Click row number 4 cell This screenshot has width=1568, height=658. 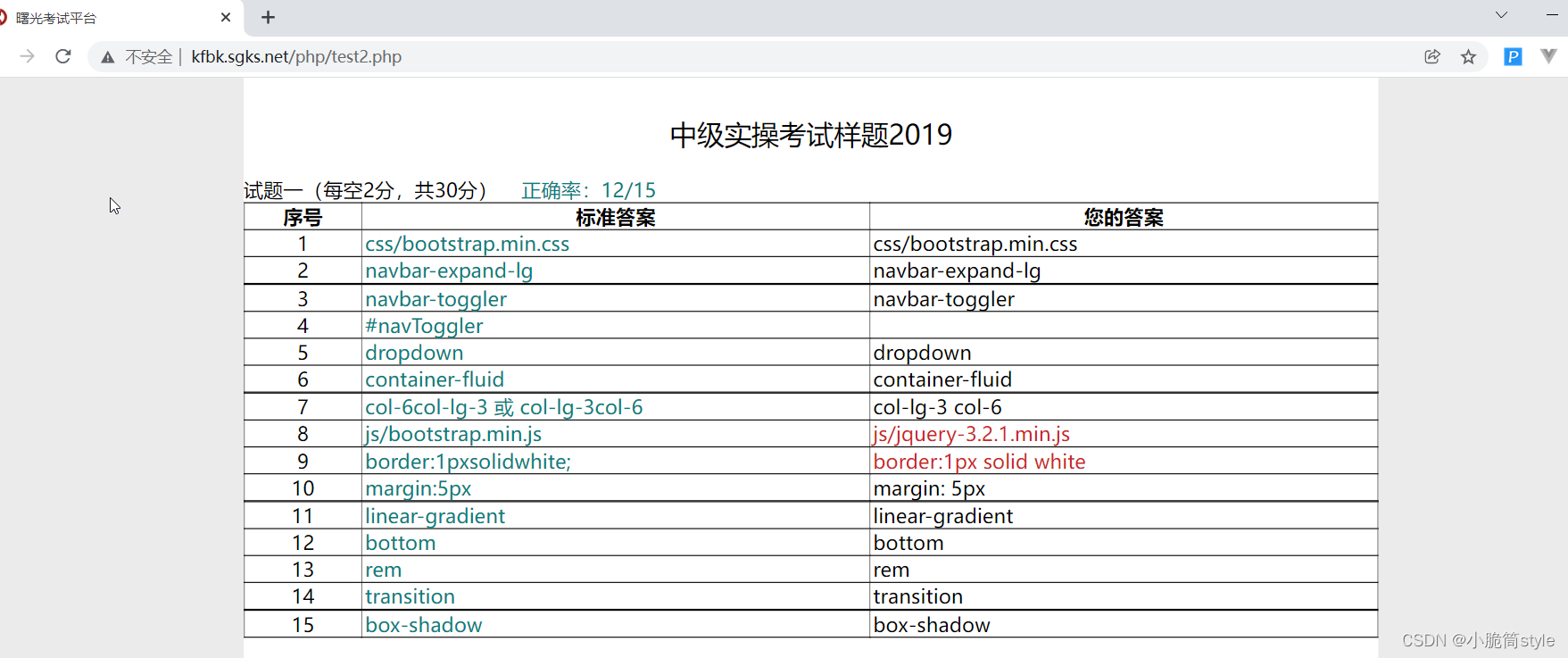(303, 326)
